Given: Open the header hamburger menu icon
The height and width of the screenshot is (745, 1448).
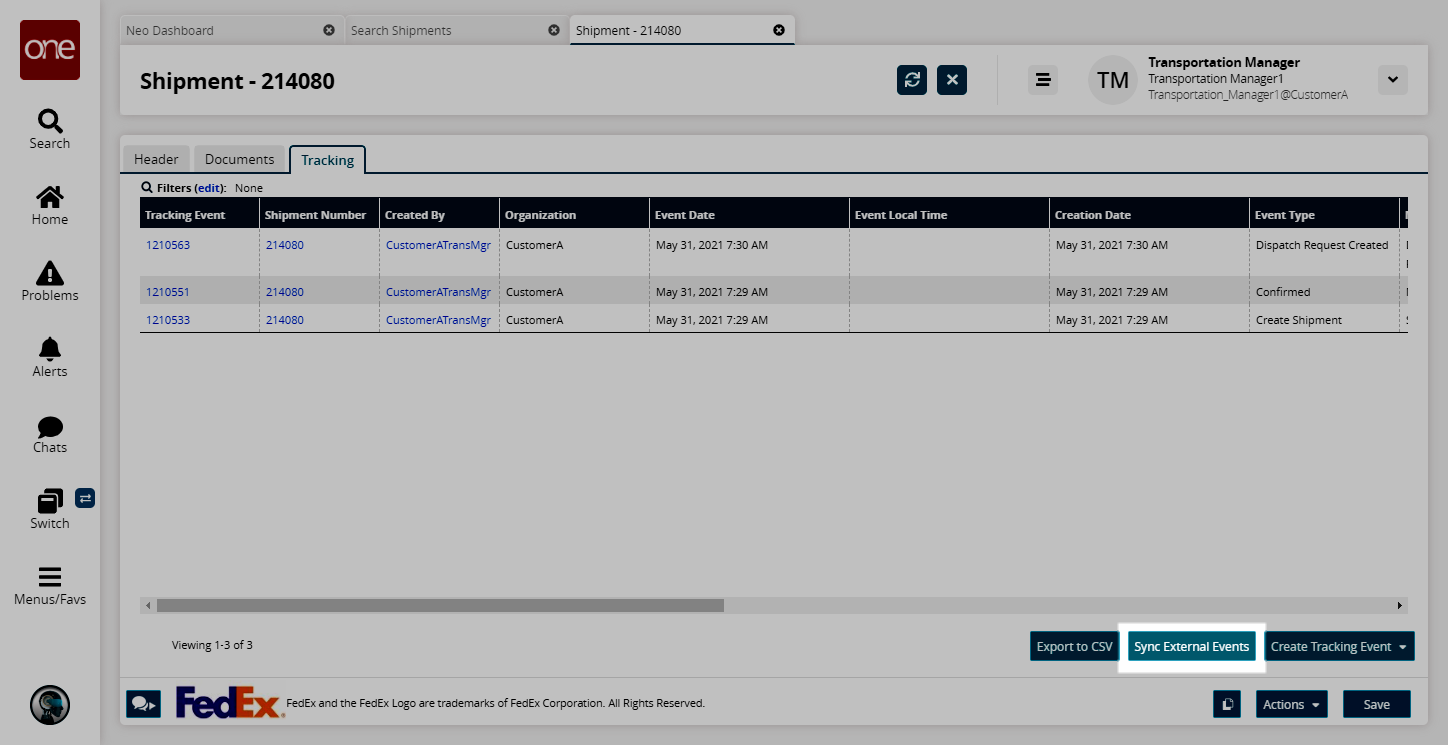Looking at the screenshot, I should 1043,80.
